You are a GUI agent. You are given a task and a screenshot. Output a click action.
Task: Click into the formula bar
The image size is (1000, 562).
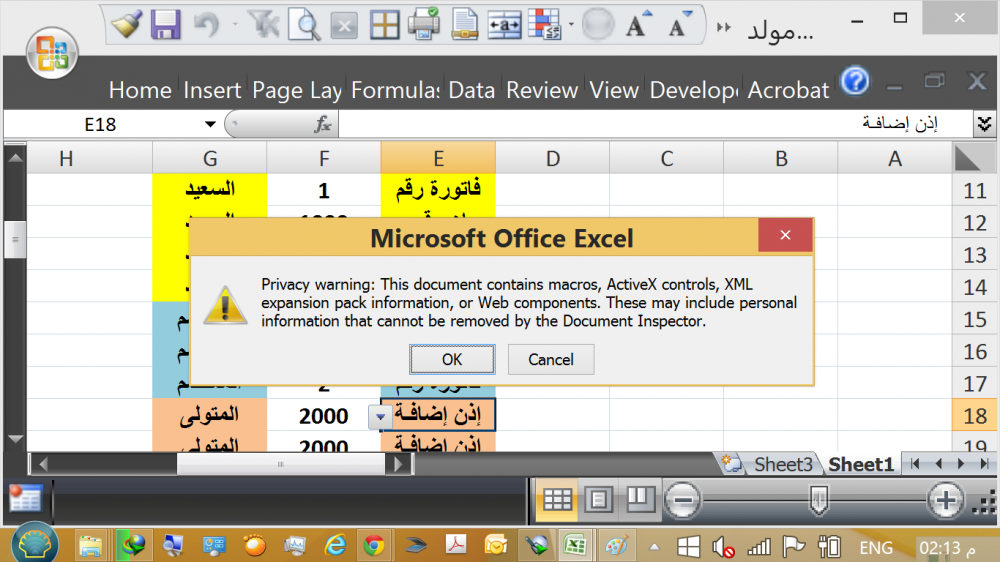pos(655,124)
